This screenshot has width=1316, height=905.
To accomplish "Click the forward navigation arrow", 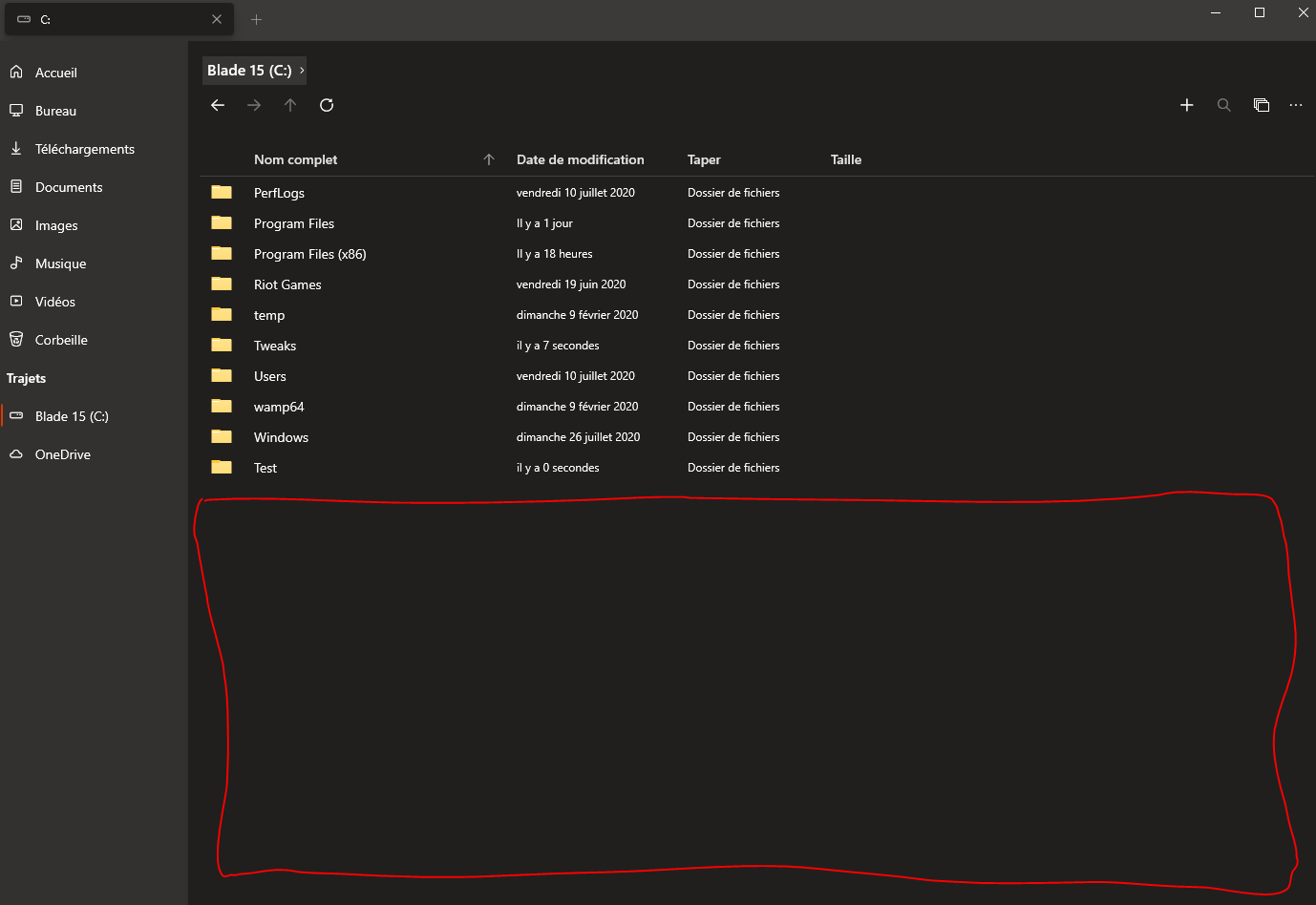I will [254, 105].
